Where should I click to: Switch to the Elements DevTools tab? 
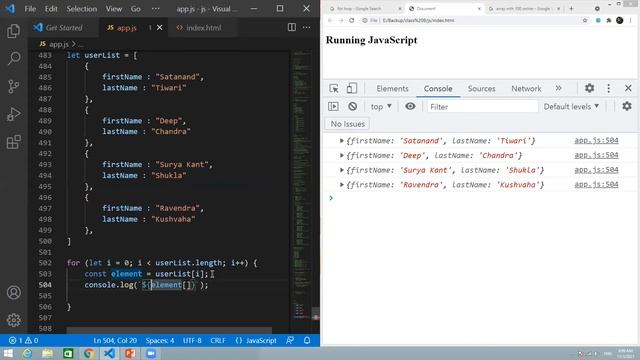(x=392, y=89)
